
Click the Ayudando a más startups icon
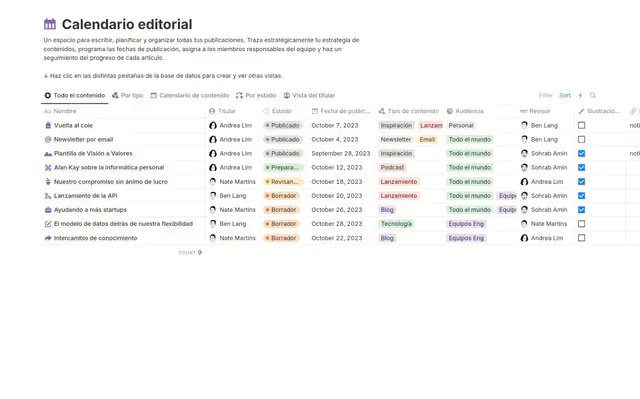48,210
